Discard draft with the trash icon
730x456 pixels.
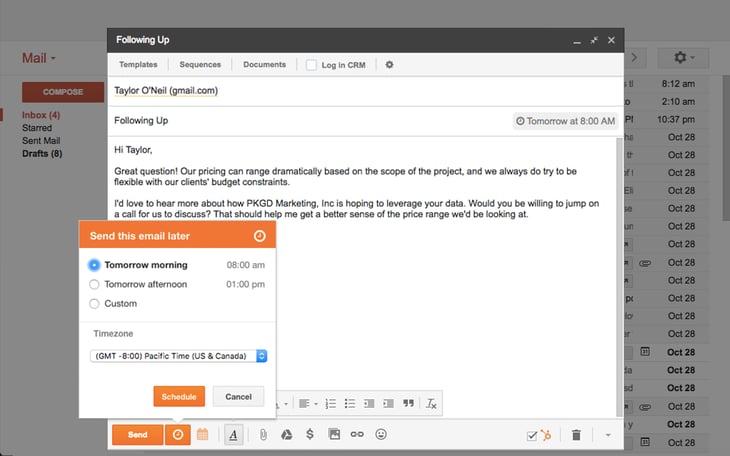pos(576,435)
